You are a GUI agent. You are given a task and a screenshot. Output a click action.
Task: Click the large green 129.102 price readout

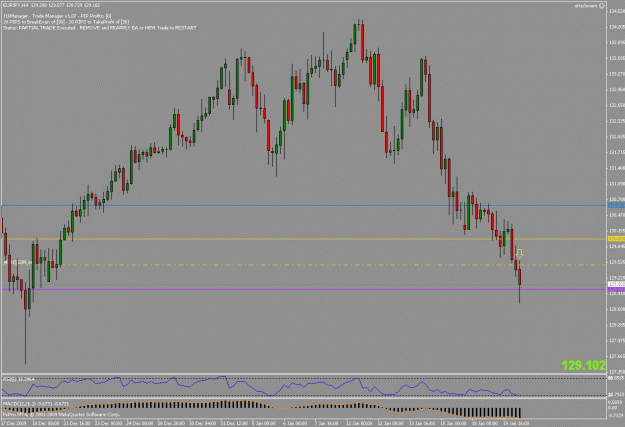coord(584,365)
